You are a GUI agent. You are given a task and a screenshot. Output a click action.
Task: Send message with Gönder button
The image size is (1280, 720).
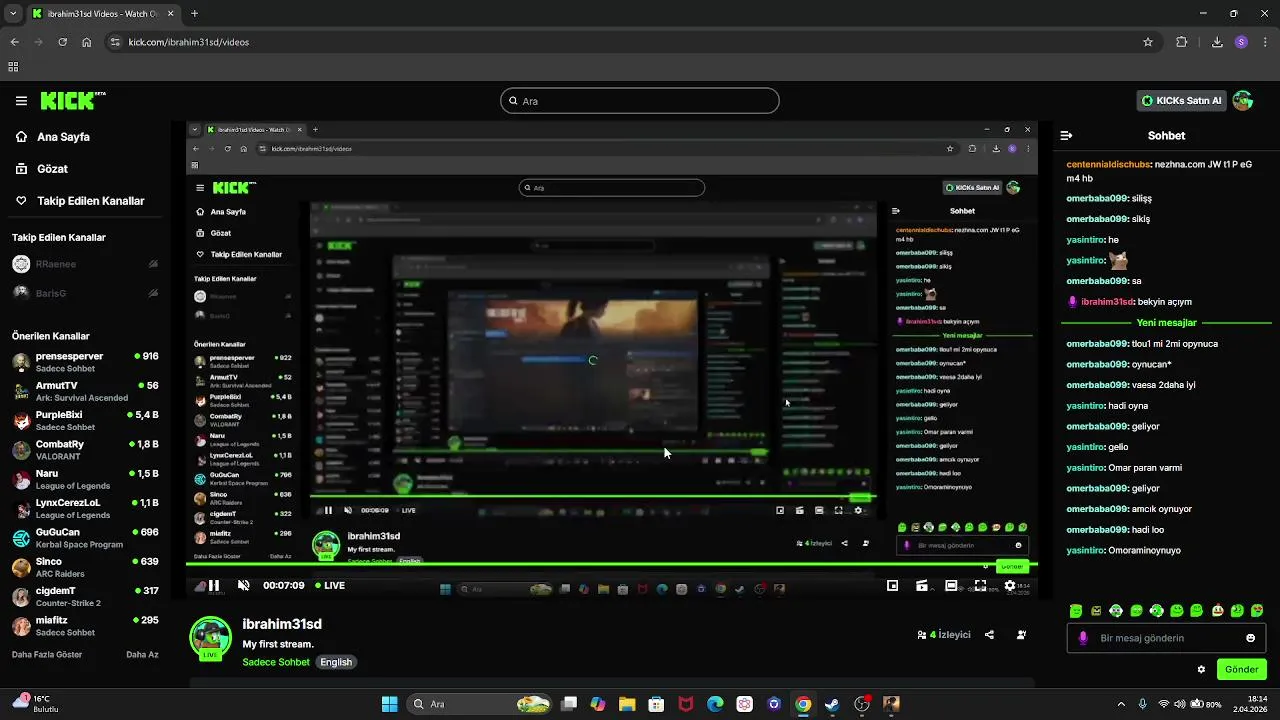coord(1242,670)
